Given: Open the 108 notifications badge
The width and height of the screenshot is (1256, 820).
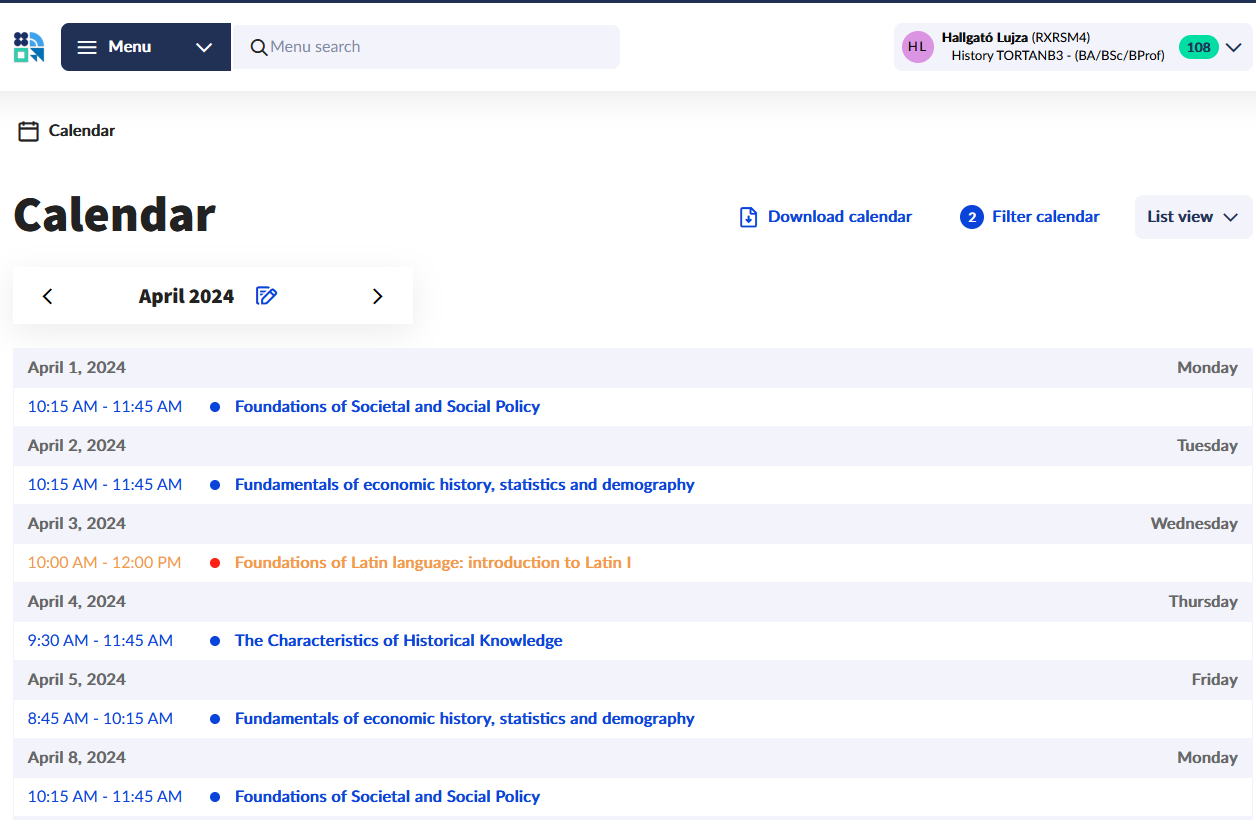Looking at the screenshot, I should pos(1198,47).
